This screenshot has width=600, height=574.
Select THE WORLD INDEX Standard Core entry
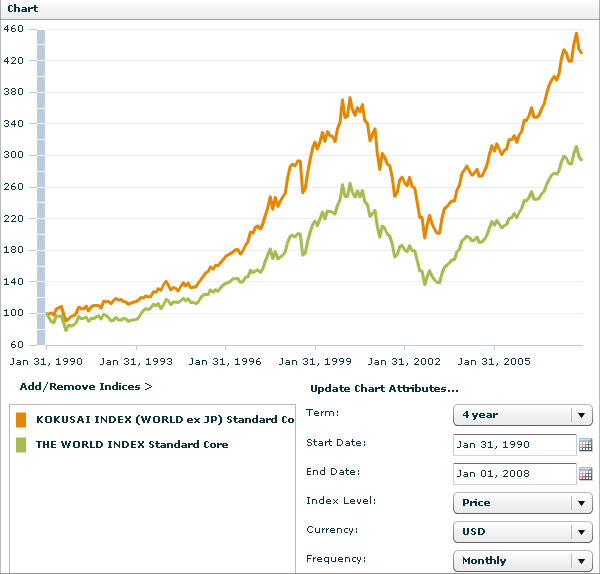tap(132, 445)
